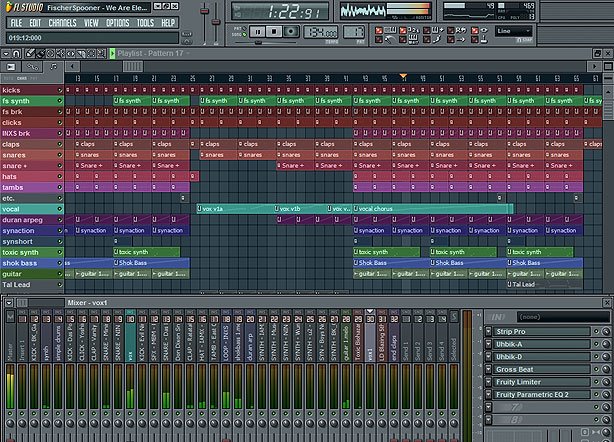The width and height of the screenshot is (614, 442).
Task: Adjust the main volume slider
Action: pyautogui.click(x=204, y=11)
